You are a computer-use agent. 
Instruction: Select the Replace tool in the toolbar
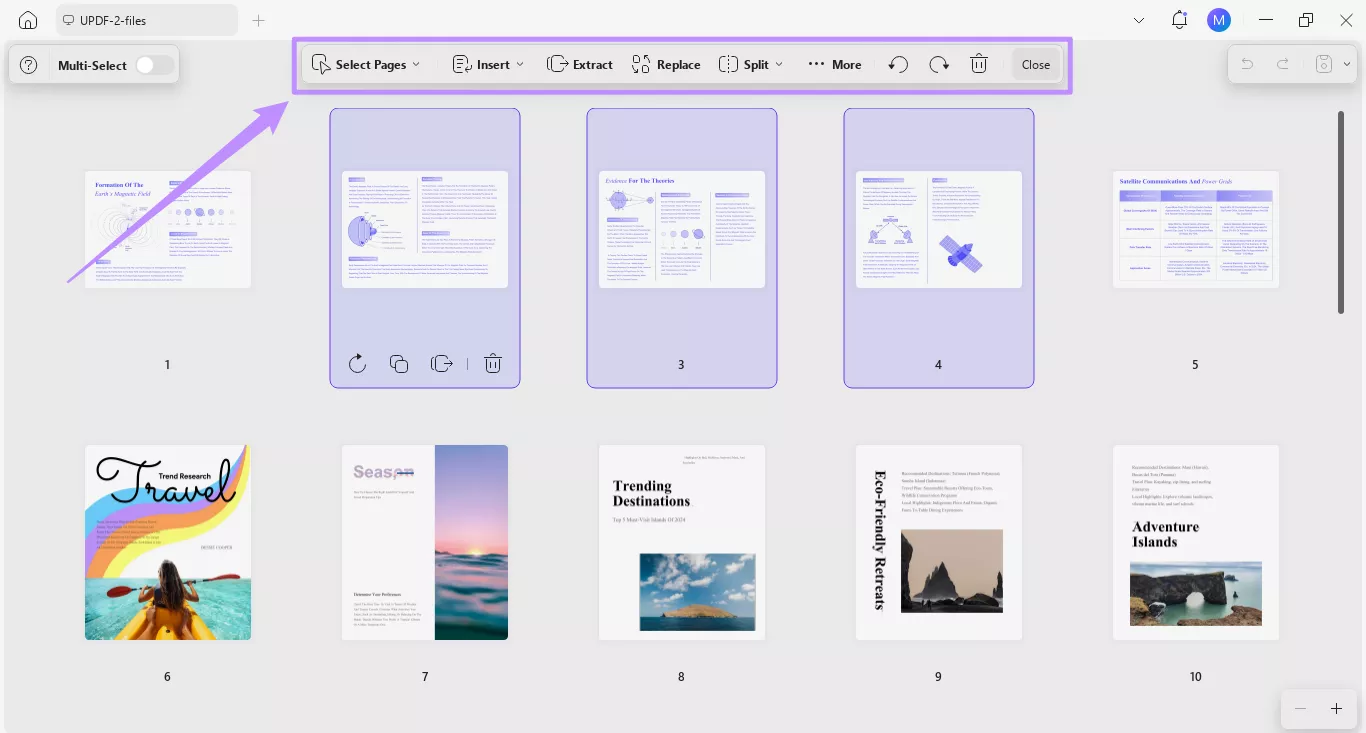click(666, 63)
